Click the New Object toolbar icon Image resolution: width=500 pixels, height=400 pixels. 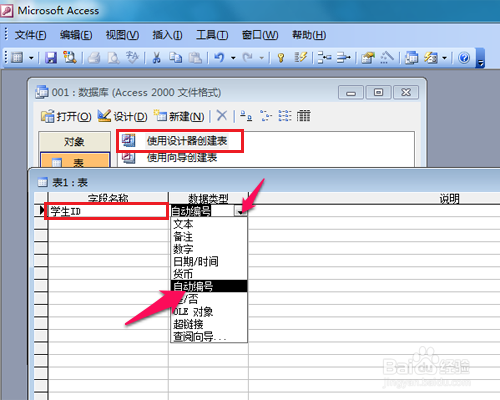(x=431, y=58)
